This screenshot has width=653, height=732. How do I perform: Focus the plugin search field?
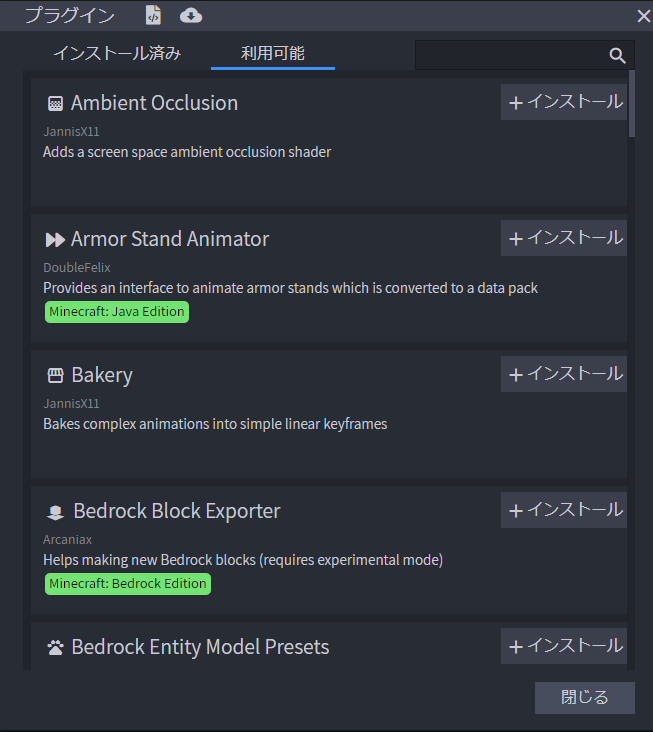(510, 56)
